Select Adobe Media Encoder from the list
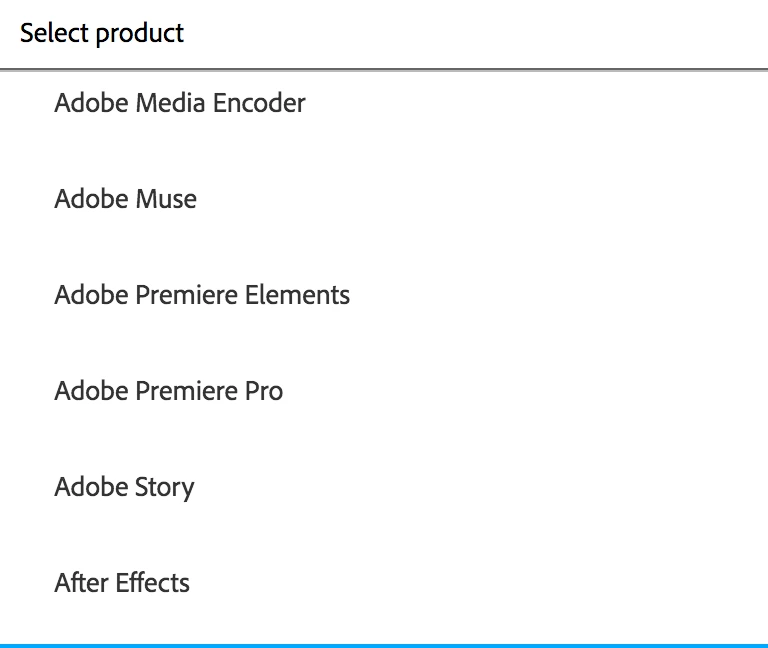 [x=180, y=103]
